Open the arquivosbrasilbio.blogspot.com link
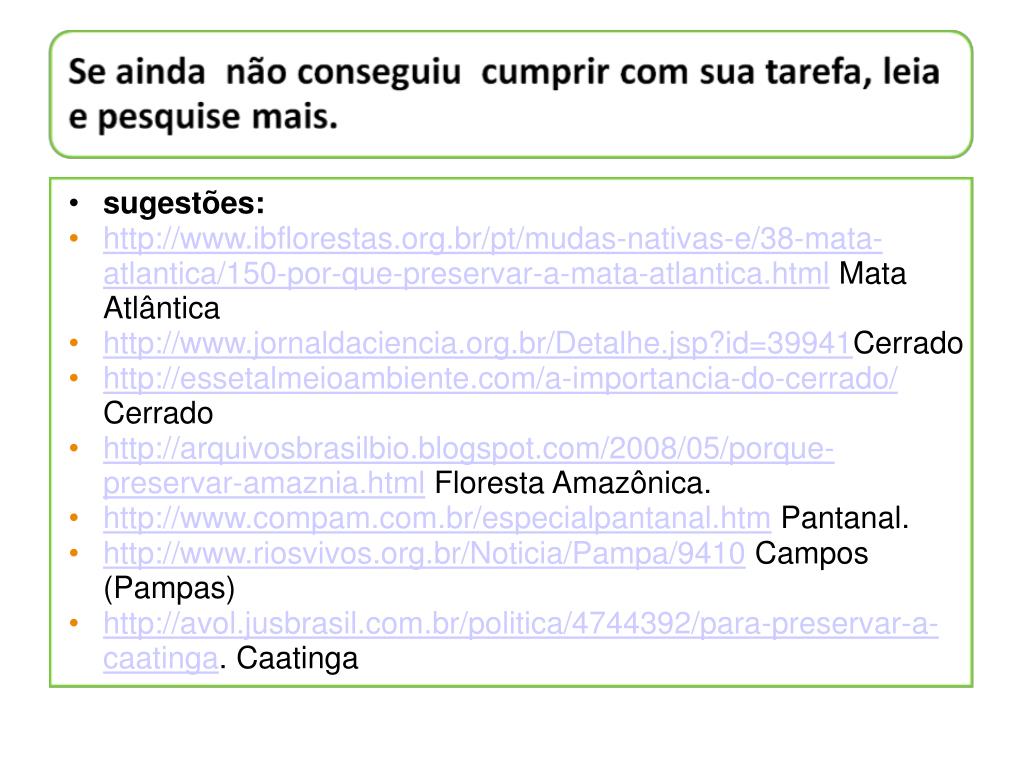1023x767 pixels. click(468, 449)
